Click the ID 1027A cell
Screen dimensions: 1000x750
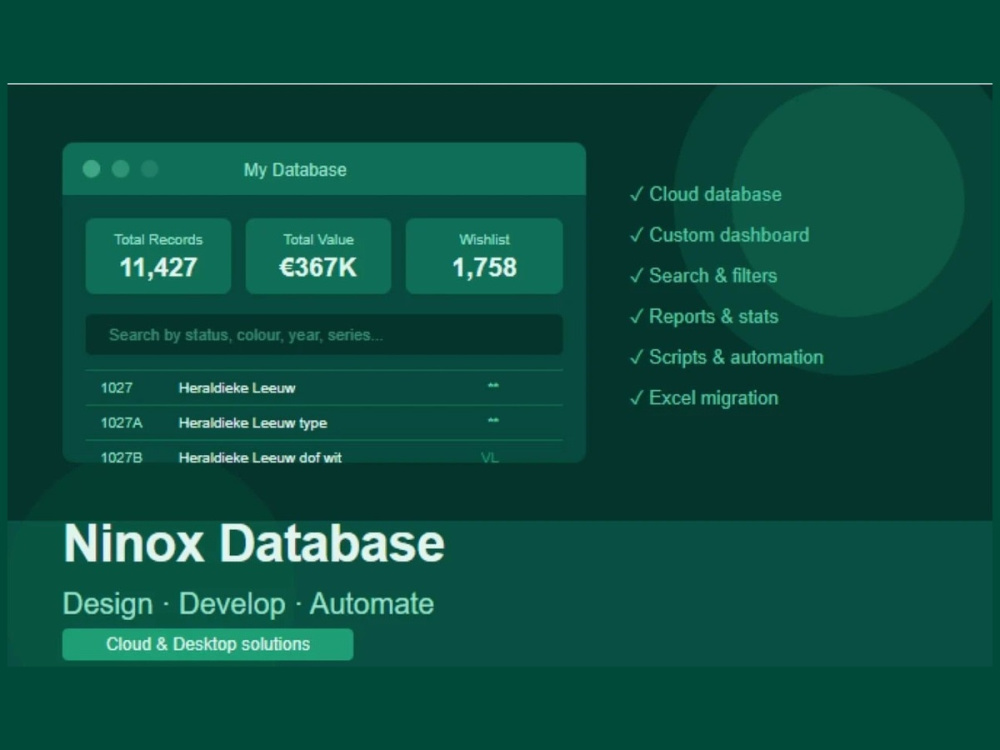[x=122, y=423]
